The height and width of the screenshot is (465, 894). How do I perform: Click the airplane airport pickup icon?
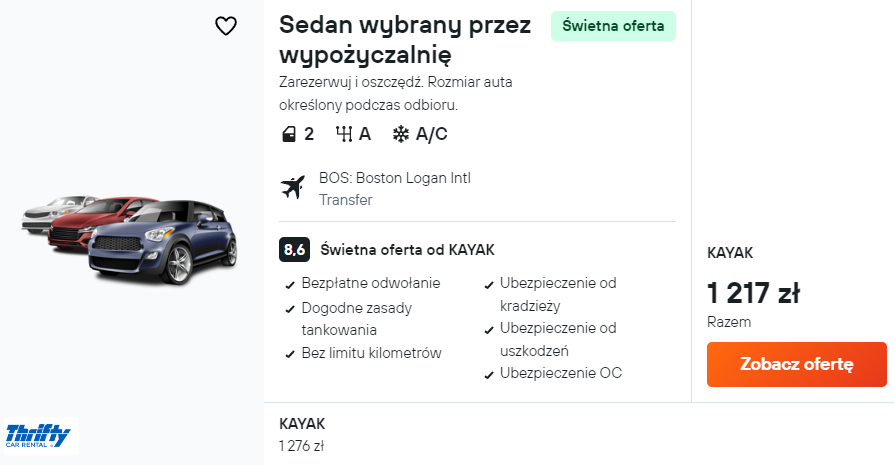point(293,187)
